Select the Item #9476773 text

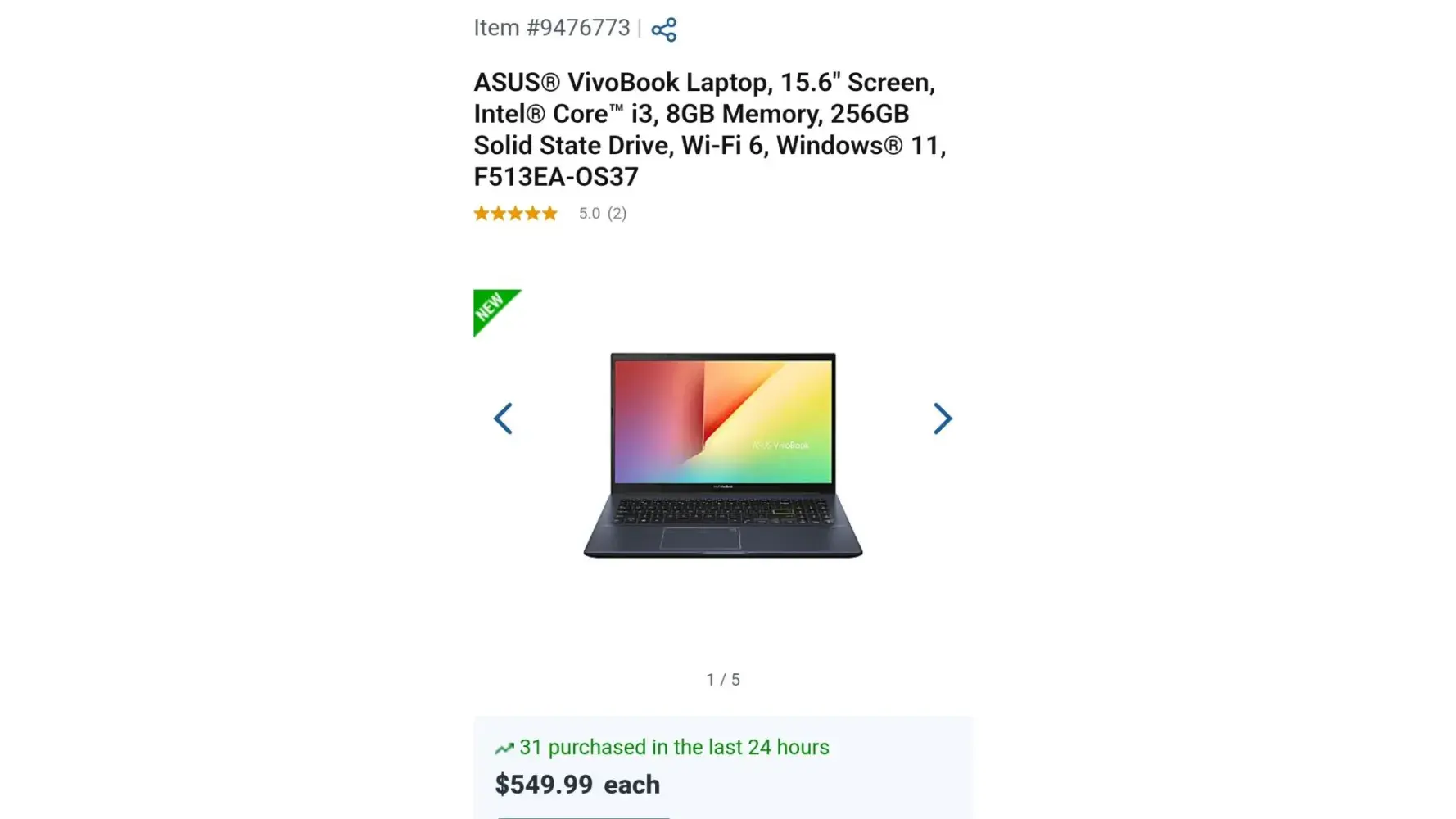coord(552,28)
